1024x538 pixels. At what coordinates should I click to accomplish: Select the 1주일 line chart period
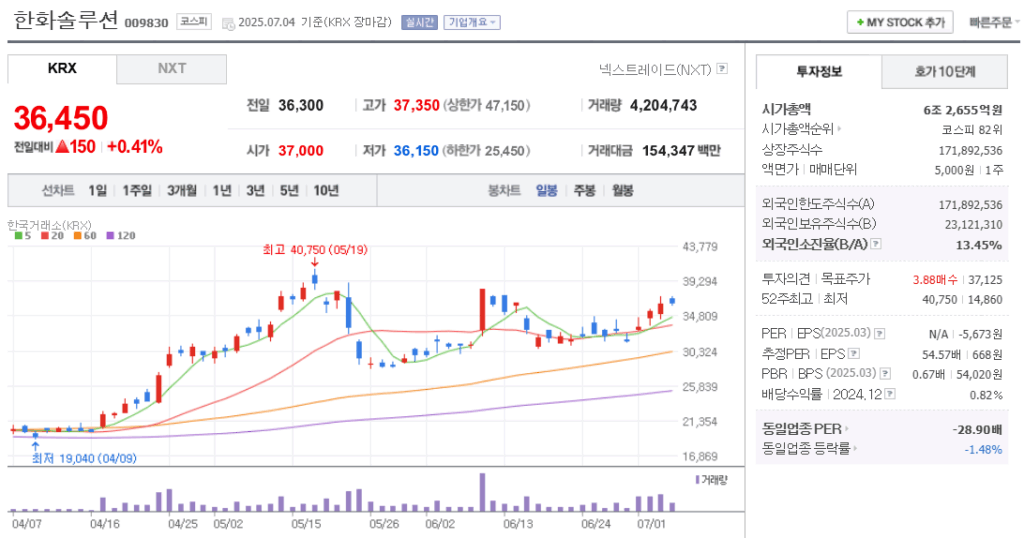click(x=136, y=191)
